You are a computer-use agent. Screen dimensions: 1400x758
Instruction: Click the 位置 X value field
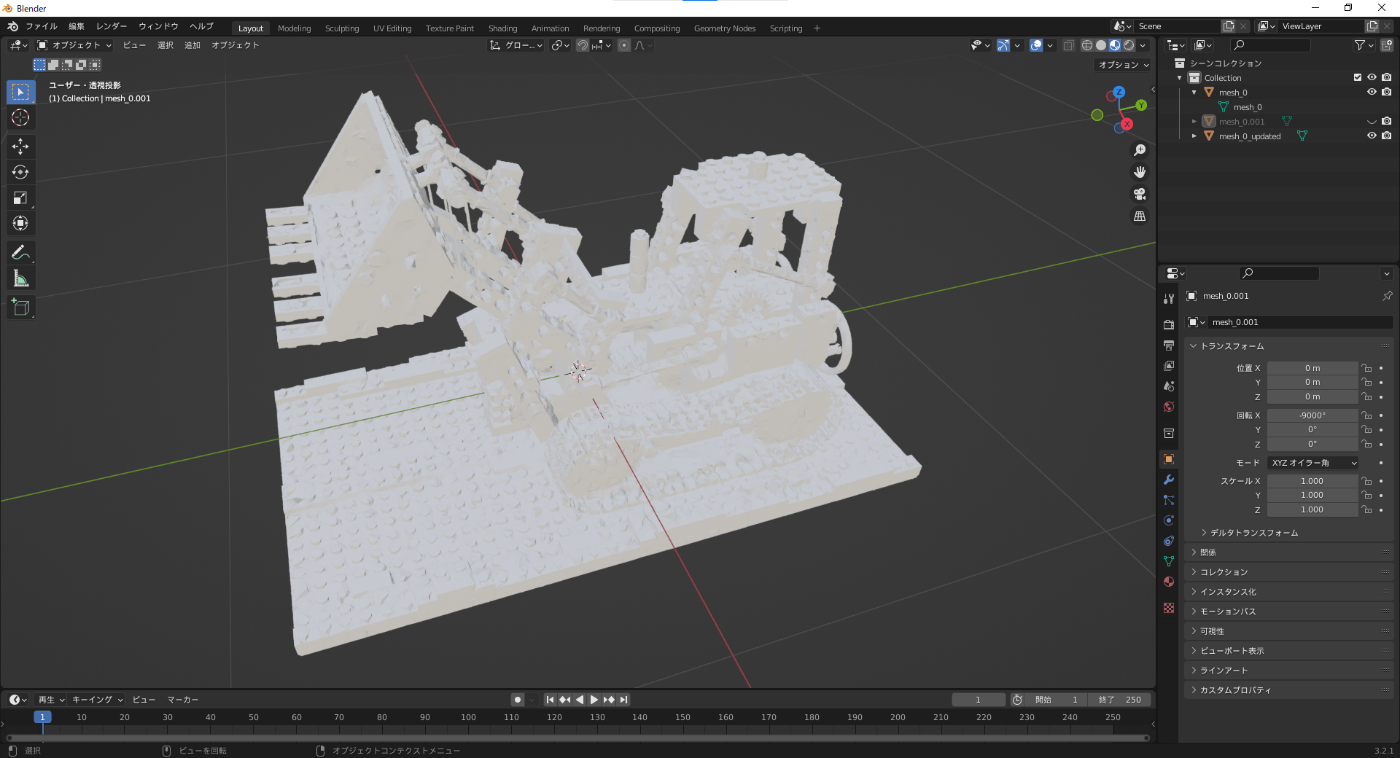point(1312,368)
